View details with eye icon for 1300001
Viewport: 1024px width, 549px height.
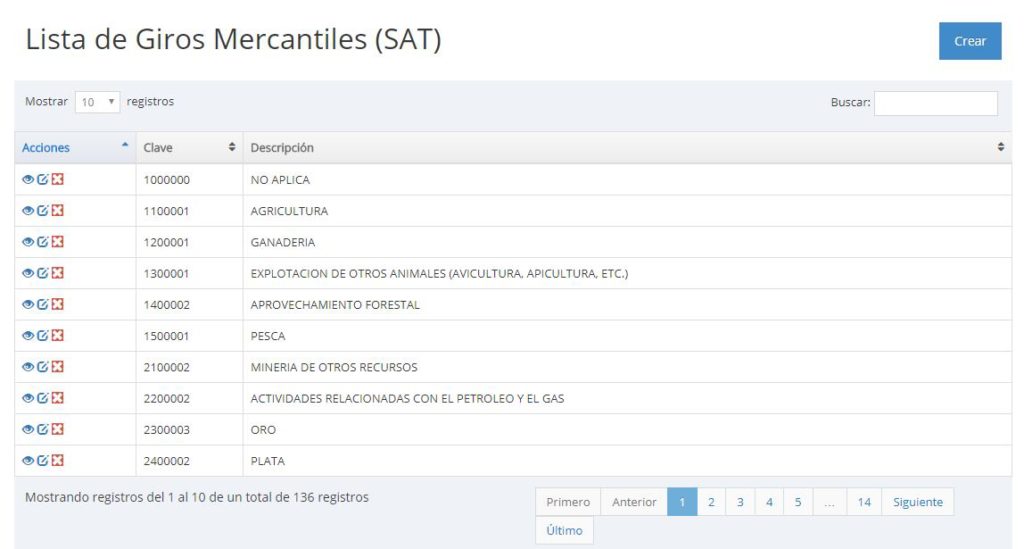(27, 273)
